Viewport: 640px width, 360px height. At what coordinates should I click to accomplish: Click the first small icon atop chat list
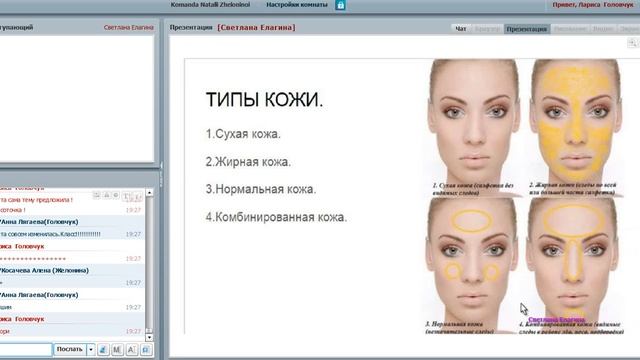point(96,196)
